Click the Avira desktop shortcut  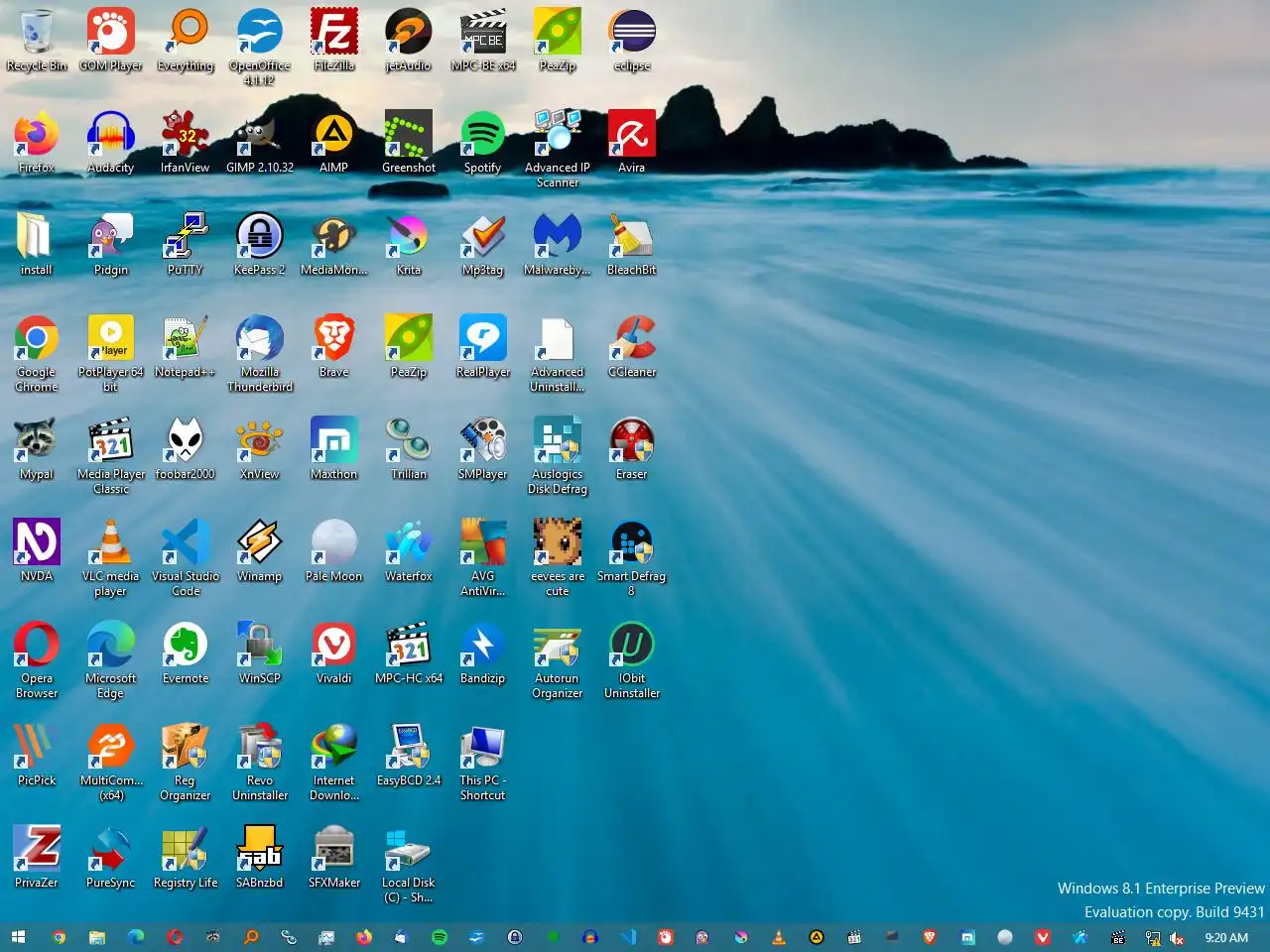(x=632, y=144)
